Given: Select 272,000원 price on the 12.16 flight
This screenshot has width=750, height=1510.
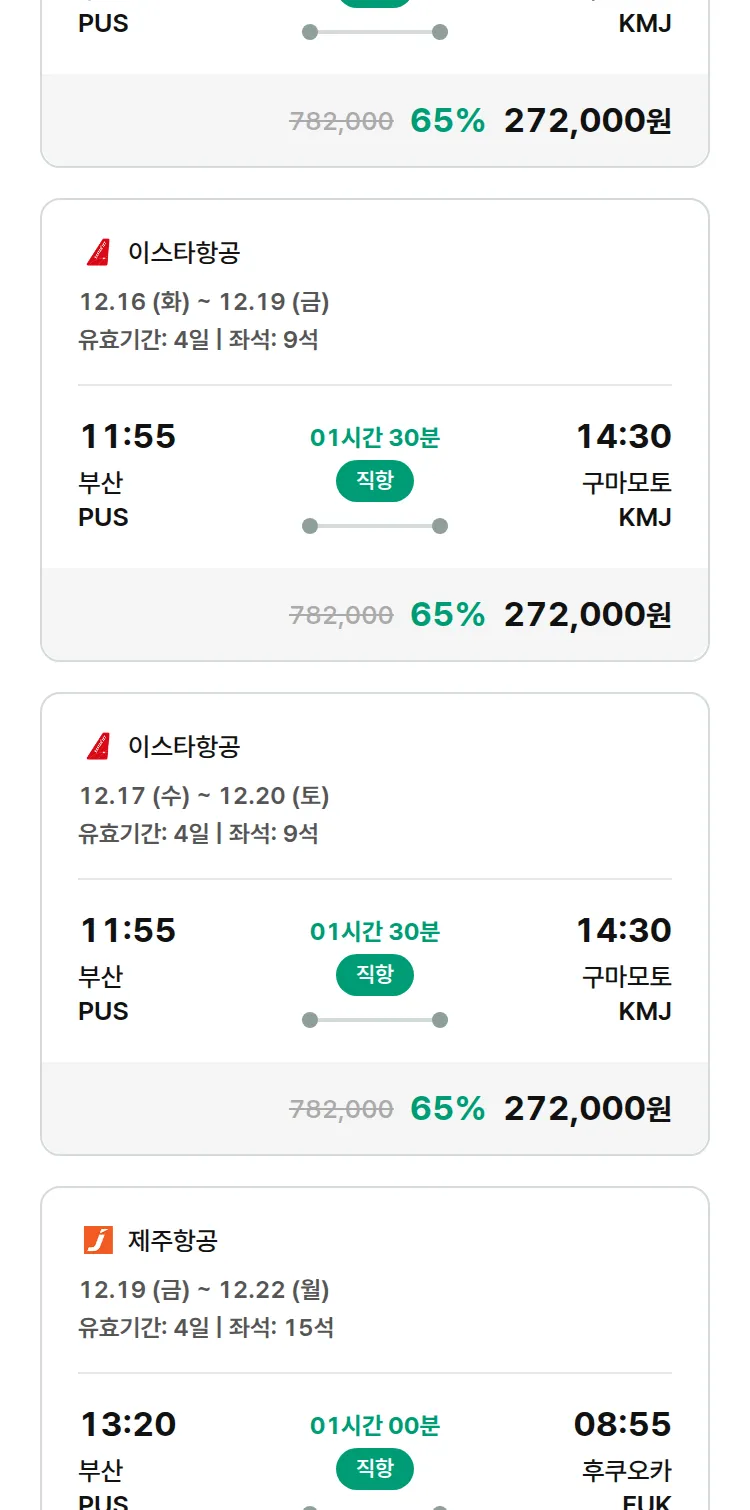Looking at the screenshot, I should (587, 614).
